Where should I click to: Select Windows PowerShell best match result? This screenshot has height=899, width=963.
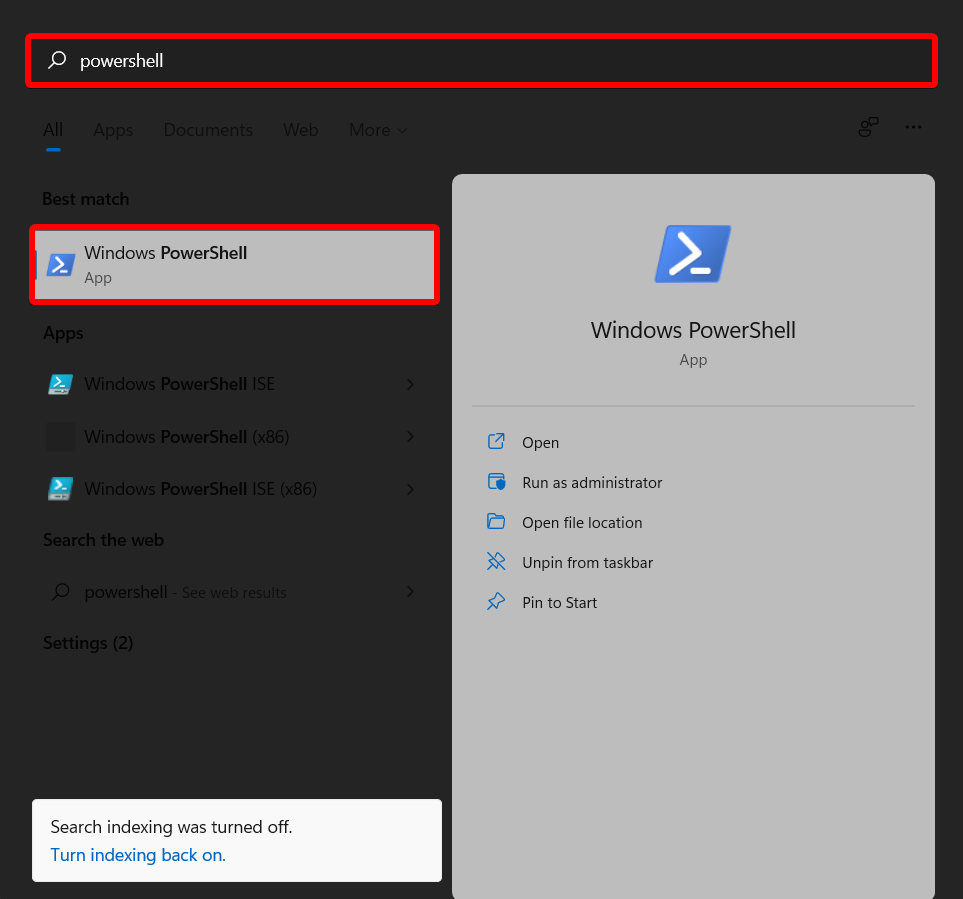(235, 265)
